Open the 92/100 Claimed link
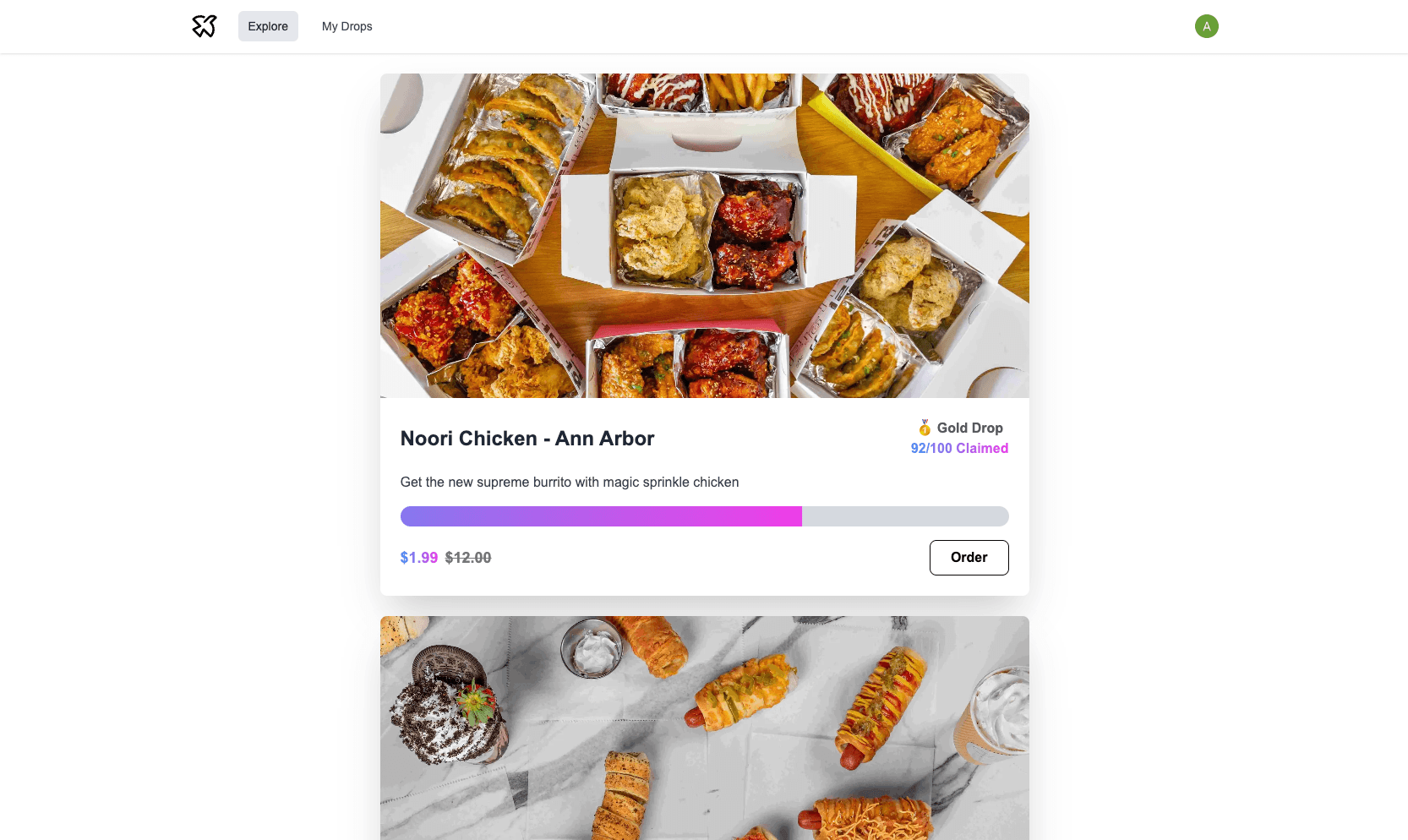Screen dimensions: 1408x840 coord(958,448)
